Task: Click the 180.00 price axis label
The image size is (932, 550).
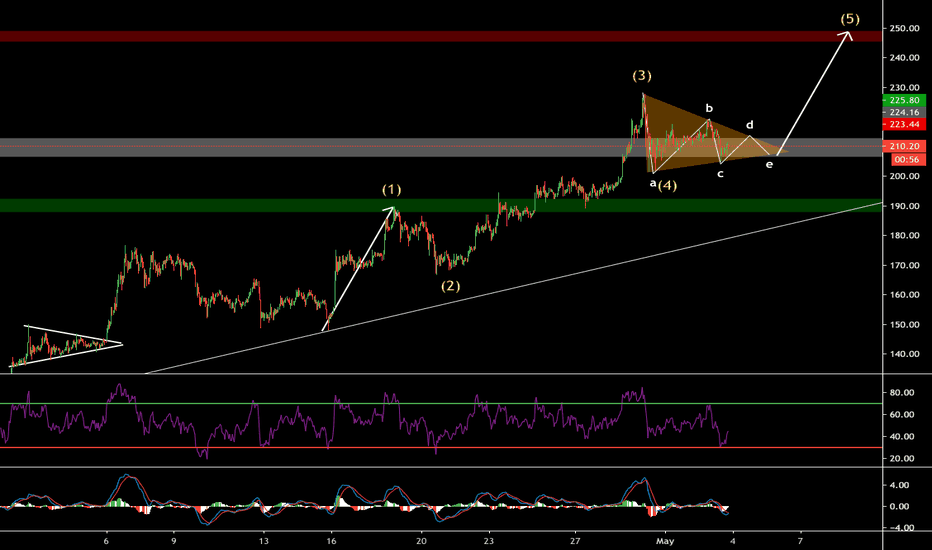Action: tap(905, 235)
